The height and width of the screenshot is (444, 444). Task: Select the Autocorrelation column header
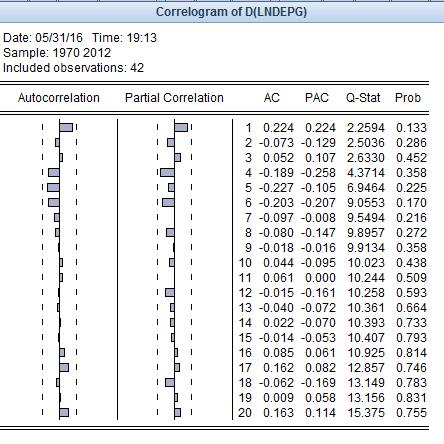59,98
